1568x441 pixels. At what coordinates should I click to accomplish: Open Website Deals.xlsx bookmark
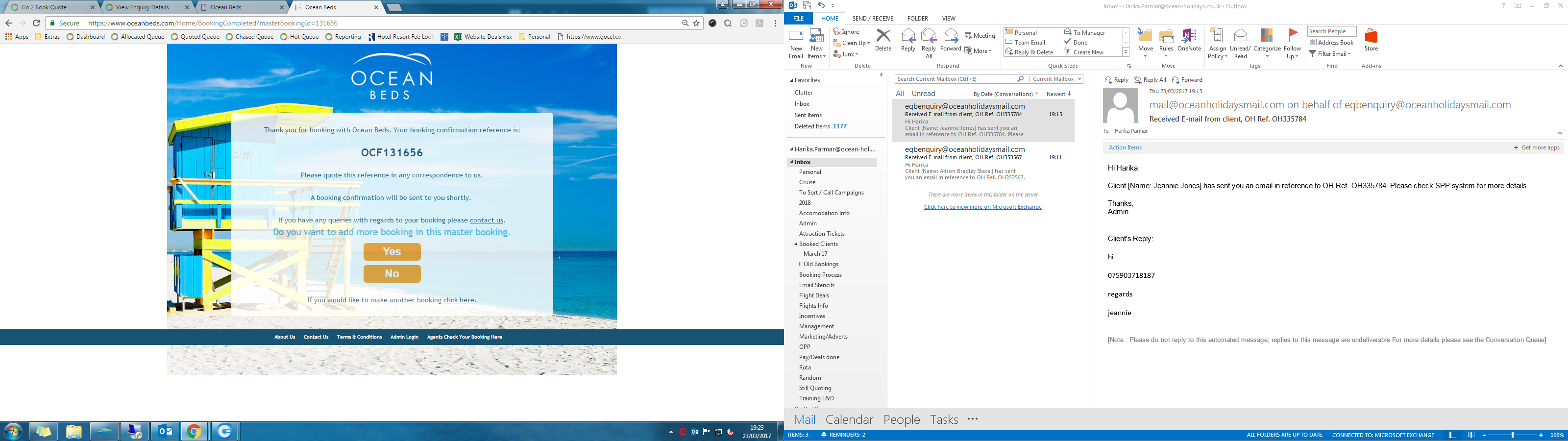(483, 37)
